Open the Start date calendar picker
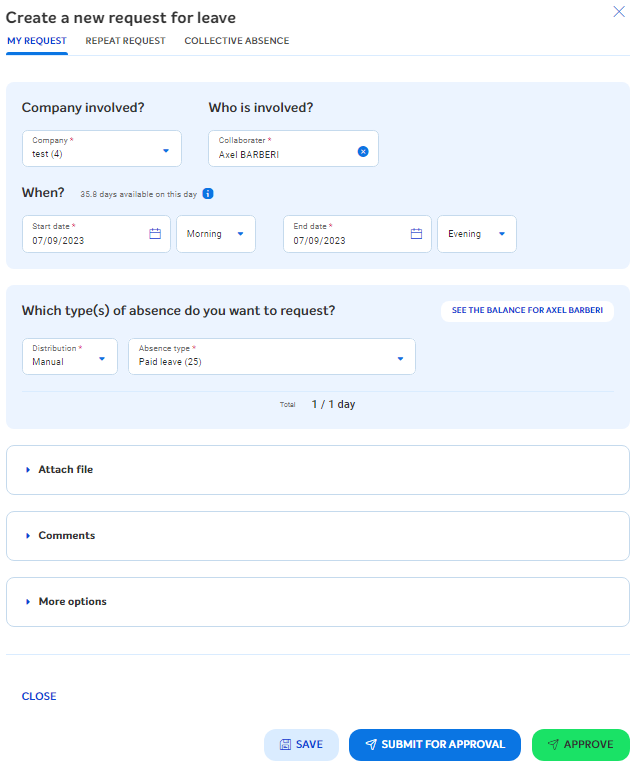 click(x=155, y=234)
